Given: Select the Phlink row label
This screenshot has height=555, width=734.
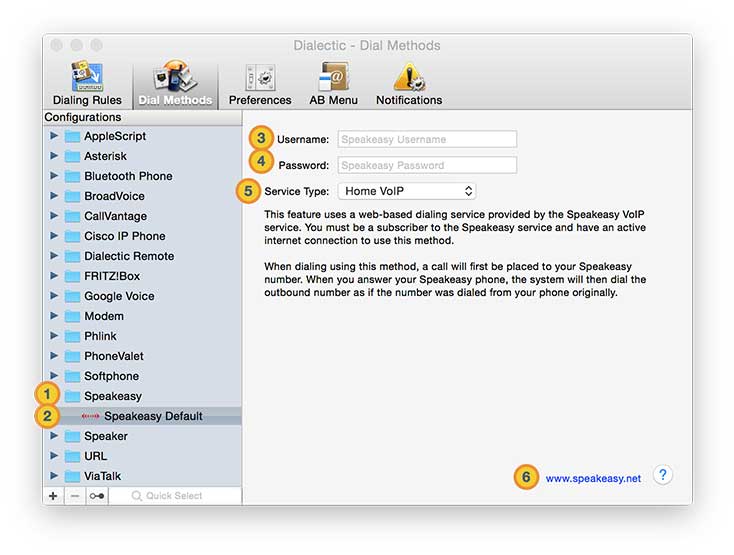Looking at the screenshot, I should 100,336.
